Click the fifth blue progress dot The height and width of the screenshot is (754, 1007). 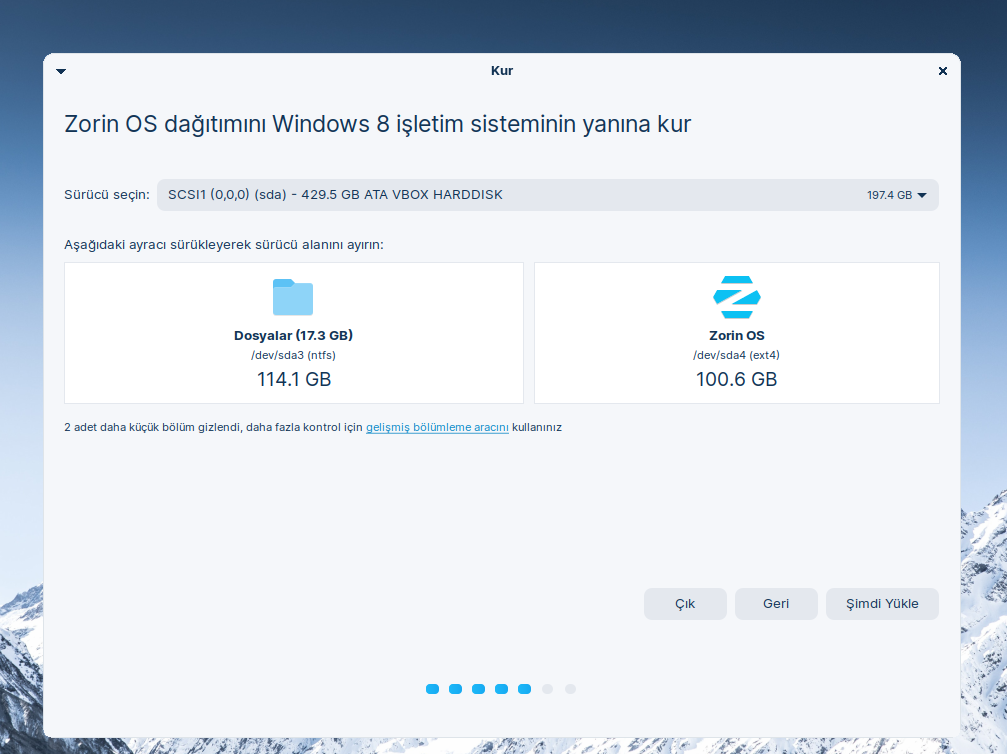click(x=525, y=689)
